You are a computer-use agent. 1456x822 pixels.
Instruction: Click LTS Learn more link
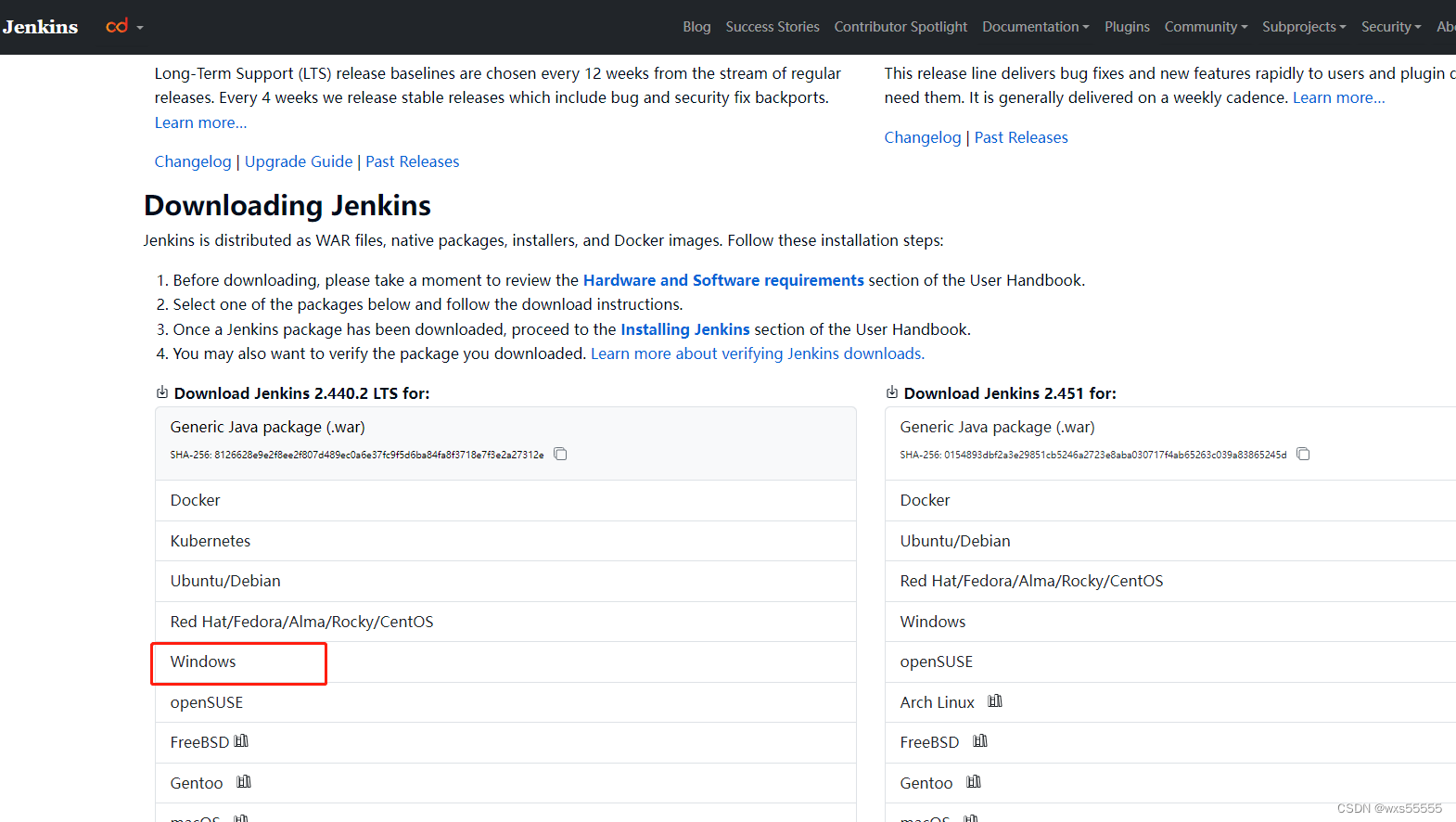[x=200, y=122]
